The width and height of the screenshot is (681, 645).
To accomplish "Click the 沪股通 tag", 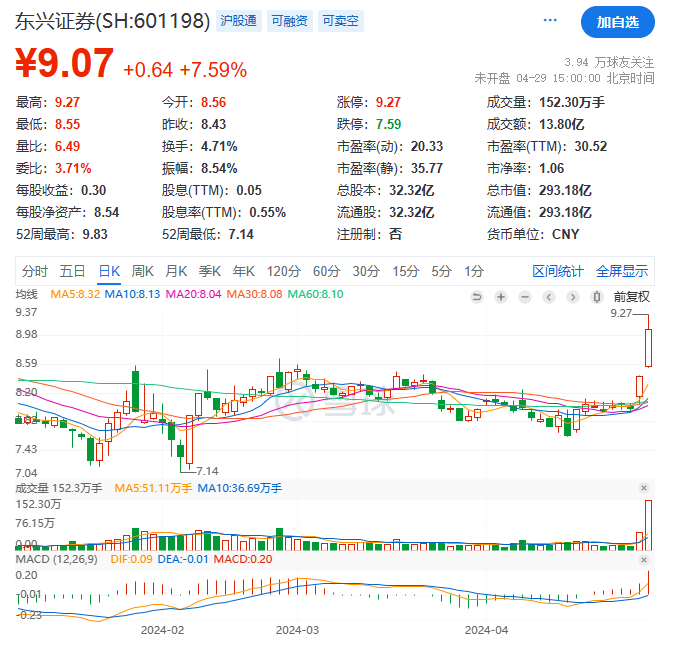I will [x=240, y=21].
